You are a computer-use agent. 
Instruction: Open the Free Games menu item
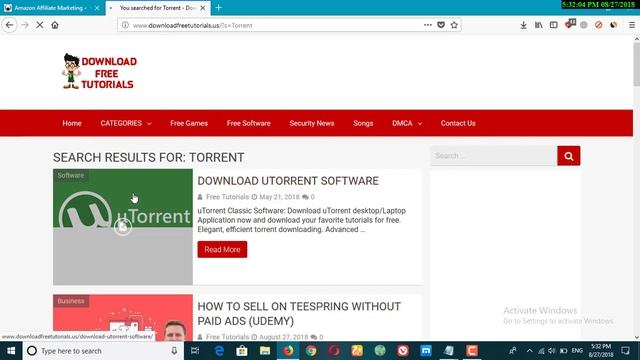pos(189,123)
